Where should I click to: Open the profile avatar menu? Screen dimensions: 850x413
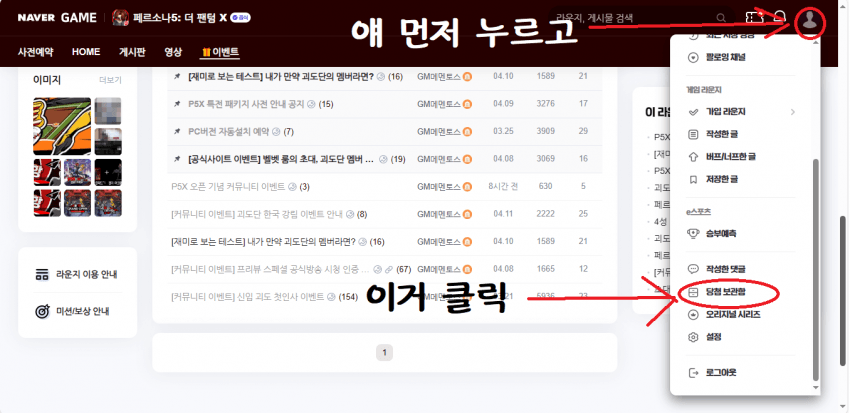810,20
